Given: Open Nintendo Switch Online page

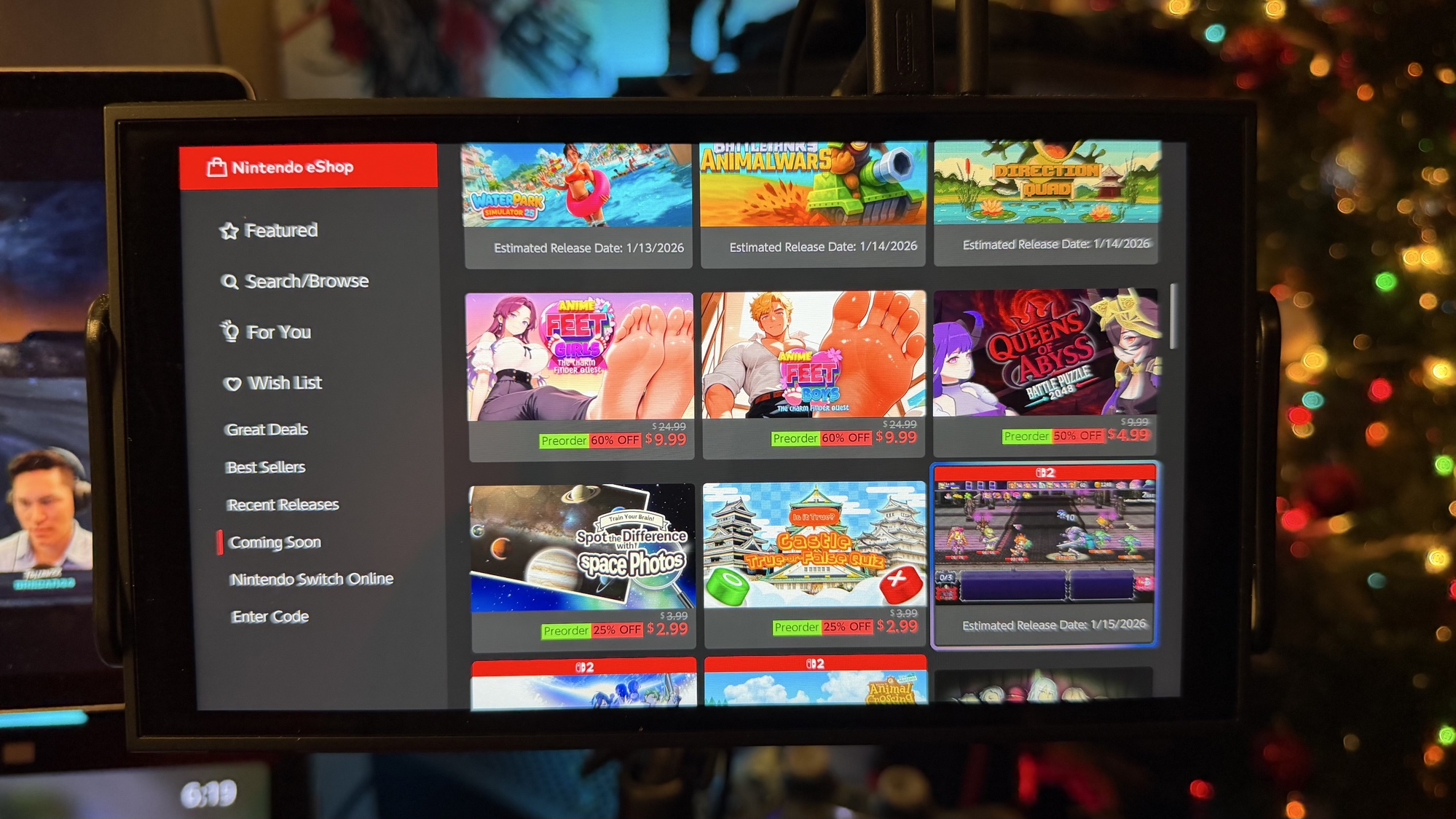Looking at the screenshot, I should point(311,579).
